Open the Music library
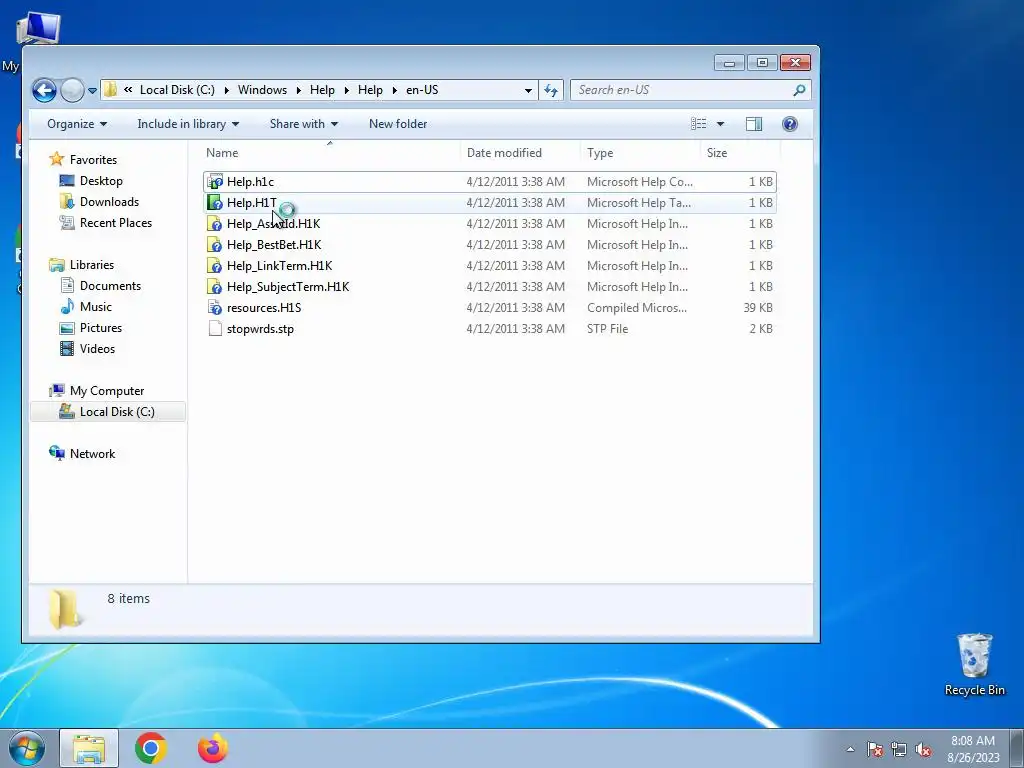The height and width of the screenshot is (768, 1024). (x=95, y=306)
